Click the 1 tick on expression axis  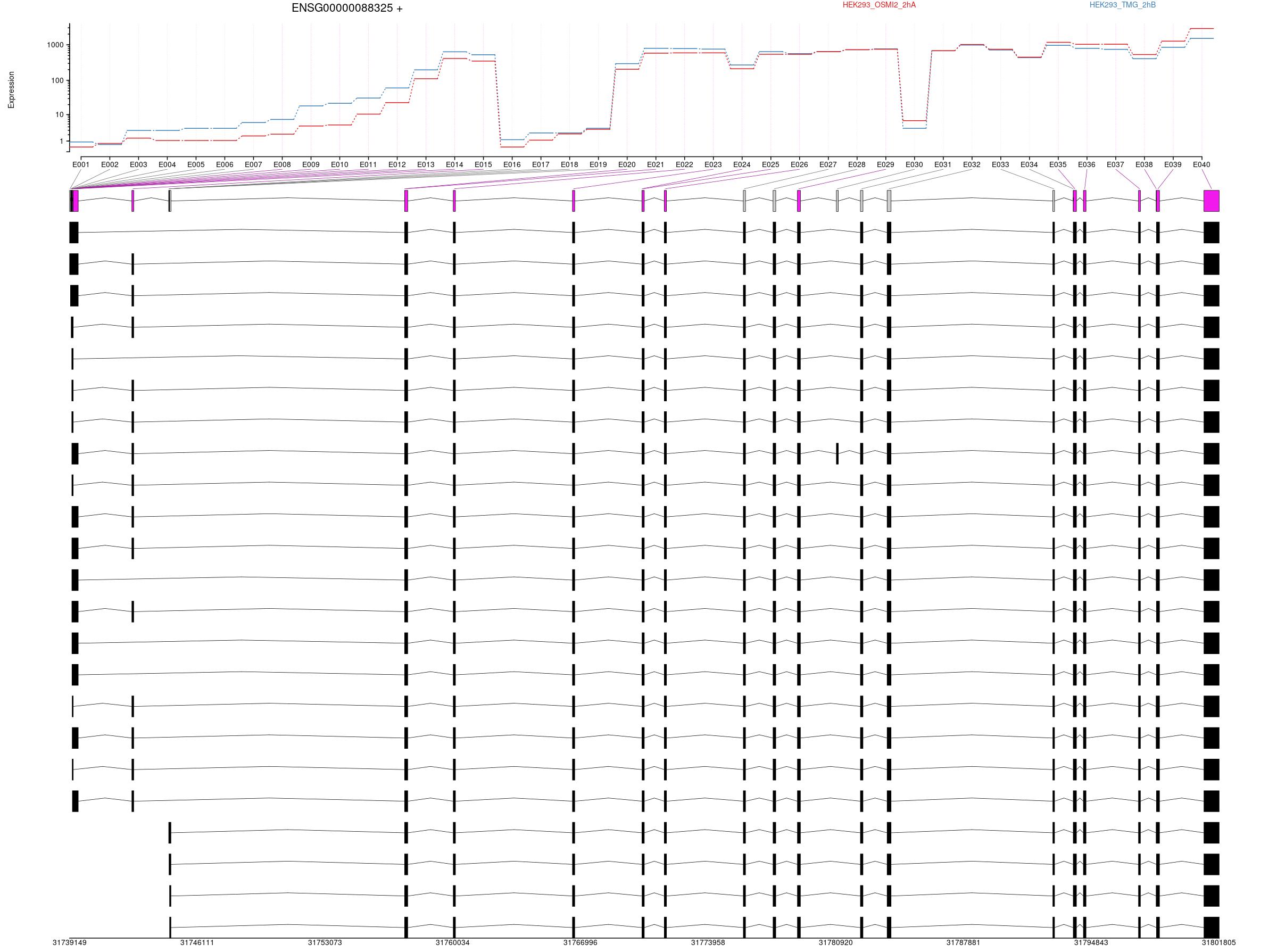click(62, 141)
